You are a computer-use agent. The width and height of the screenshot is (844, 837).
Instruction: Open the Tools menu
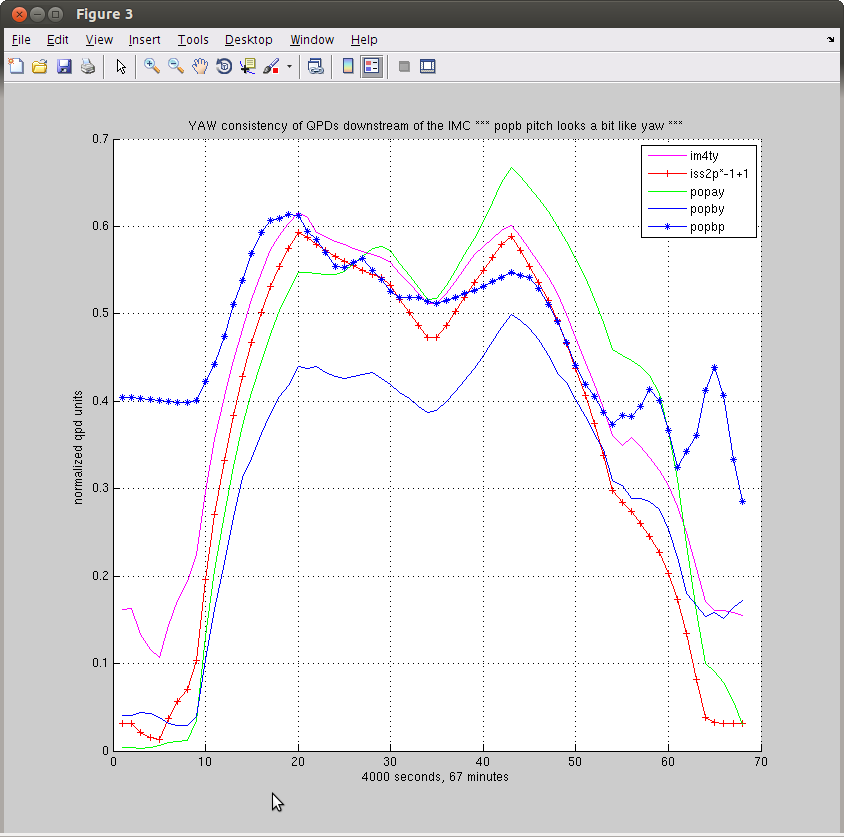click(193, 40)
